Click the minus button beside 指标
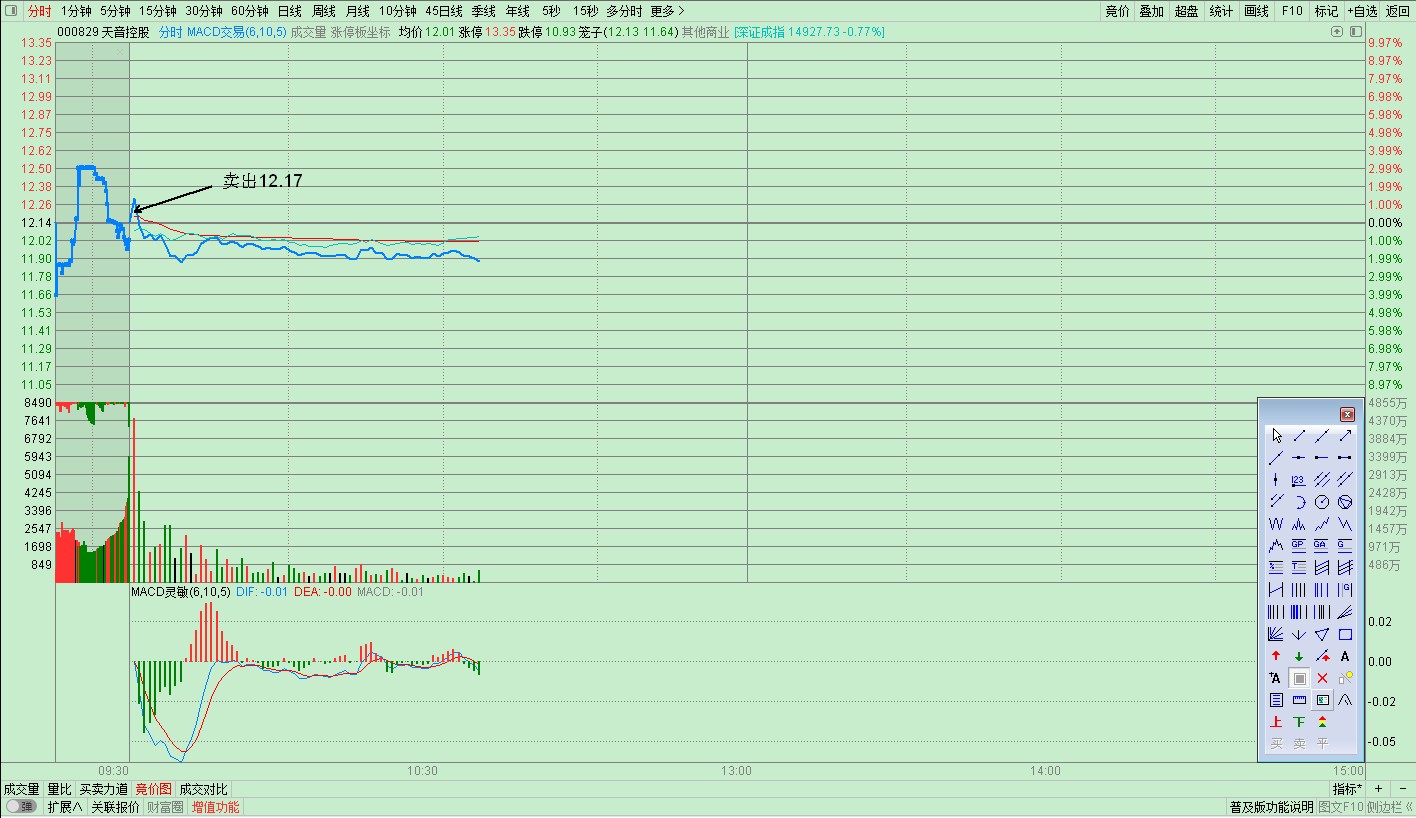Image resolution: width=1416 pixels, height=818 pixels. pyautogui.click(x=1402, y=790)
